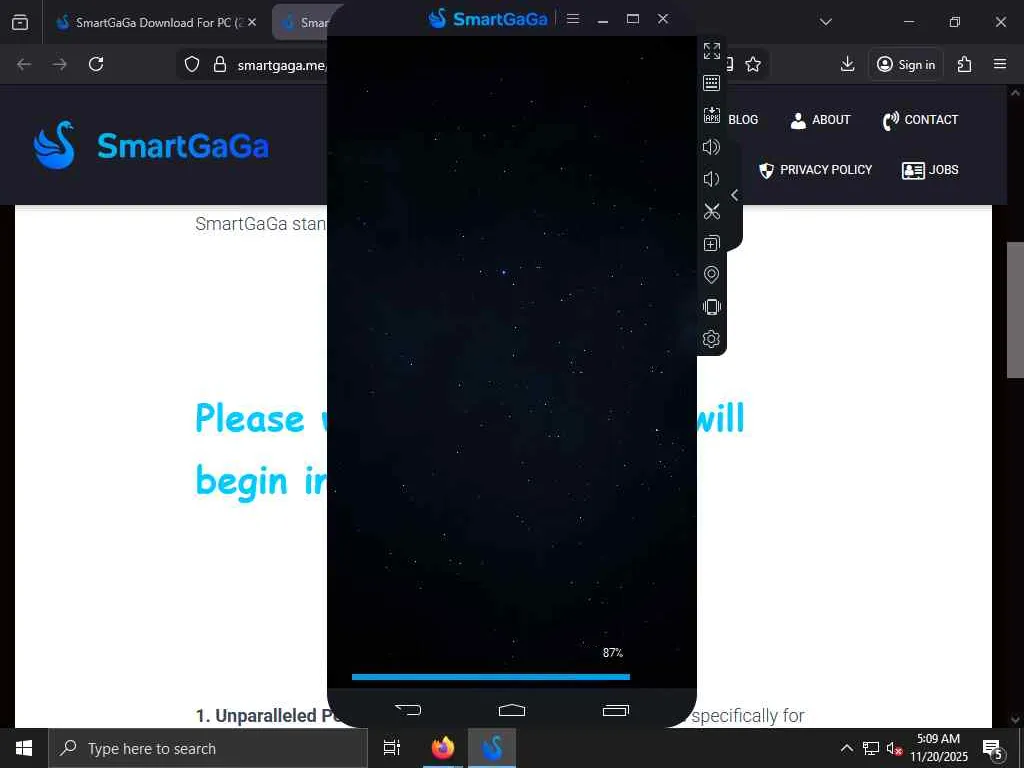Toggle SmartGaGa fullscreen mode icon
The image size is (1024, 768).
point(711,51)
